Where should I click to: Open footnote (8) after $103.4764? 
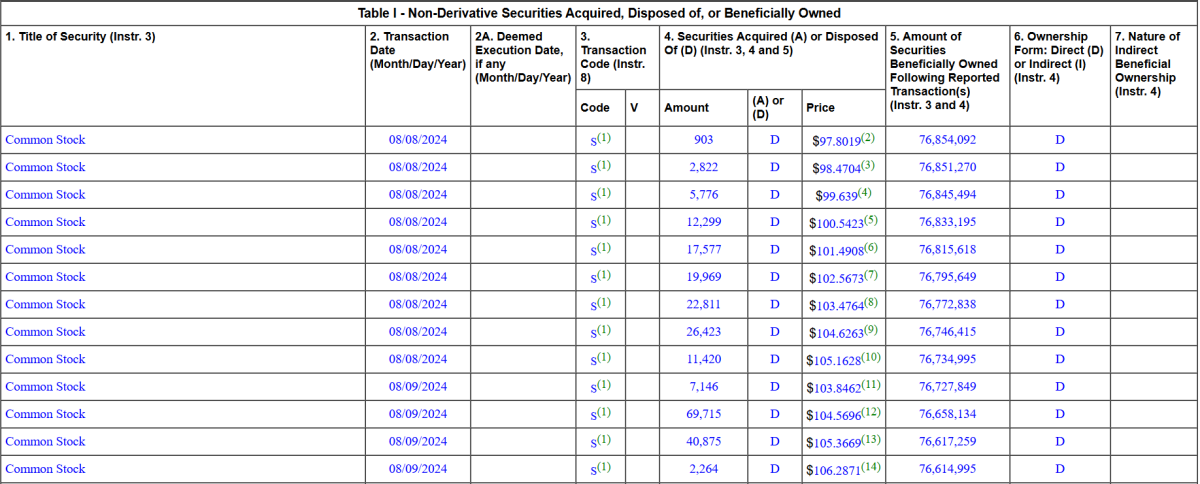pyautogui.click(x=872, y=302)
